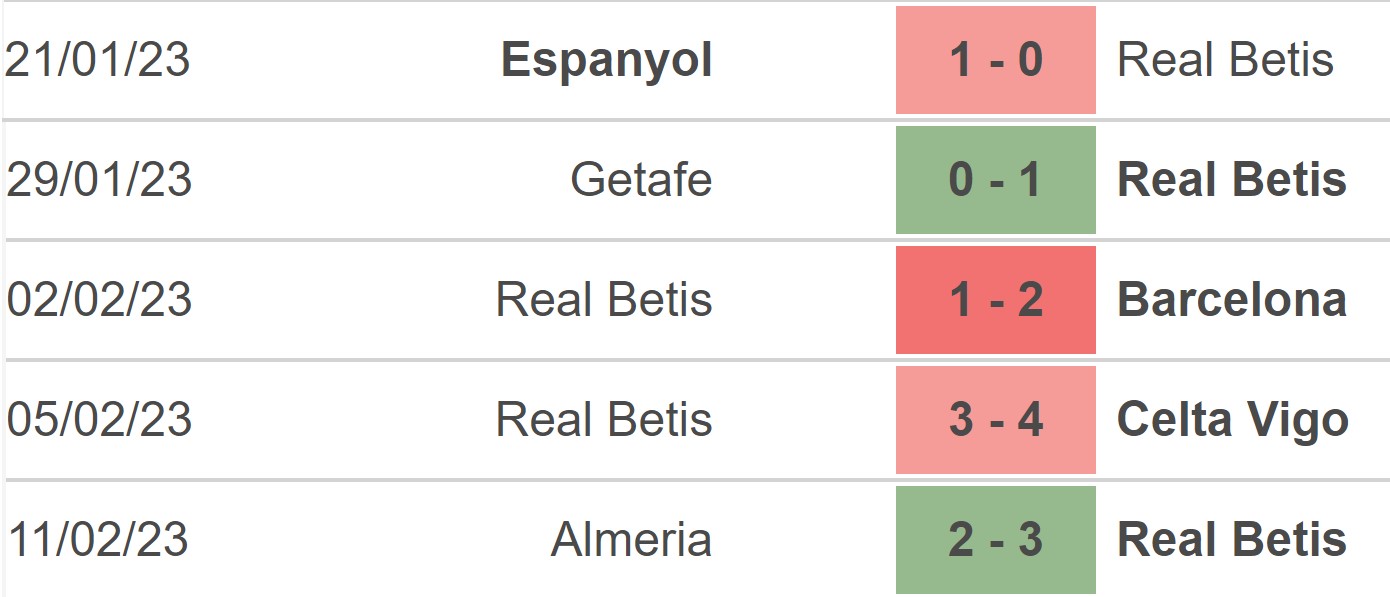Open the 1 - 2 red score box
The height and width of the screenshot is (597, 1390).
click(995, 300)
